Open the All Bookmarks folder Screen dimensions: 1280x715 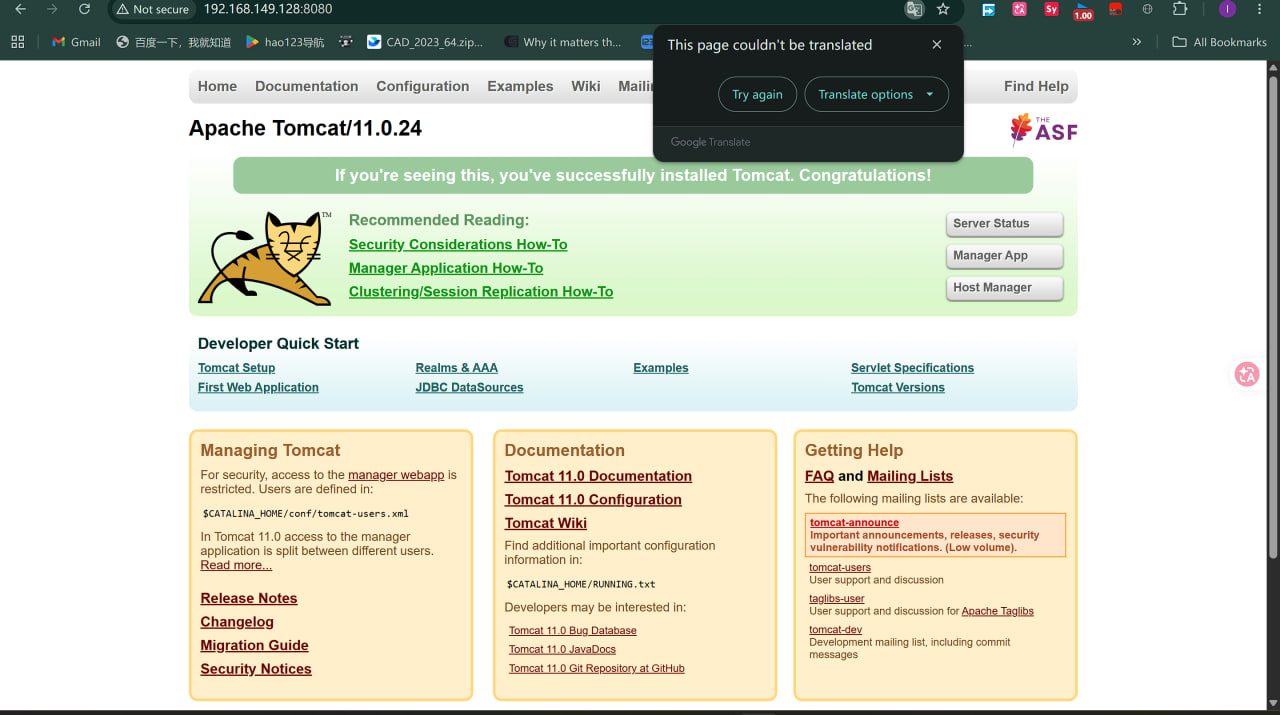[1219, 42]
